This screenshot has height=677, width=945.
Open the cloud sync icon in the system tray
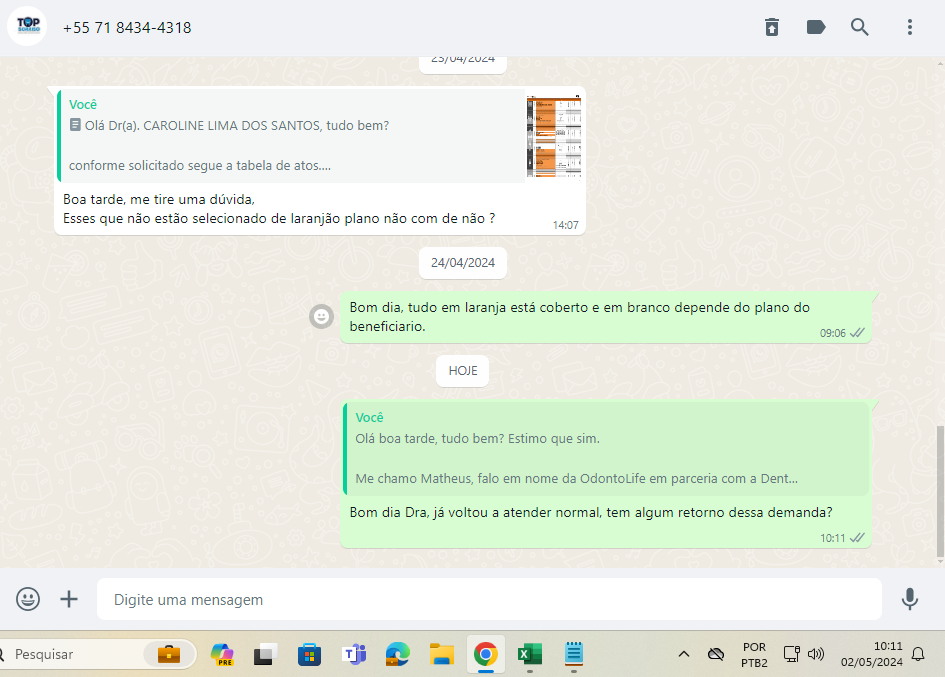click(x=716, y=654)
